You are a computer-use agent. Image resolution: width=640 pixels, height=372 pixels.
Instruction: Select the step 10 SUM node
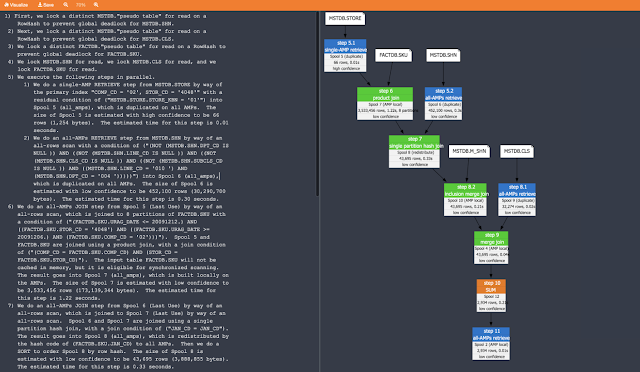(491, 296)
